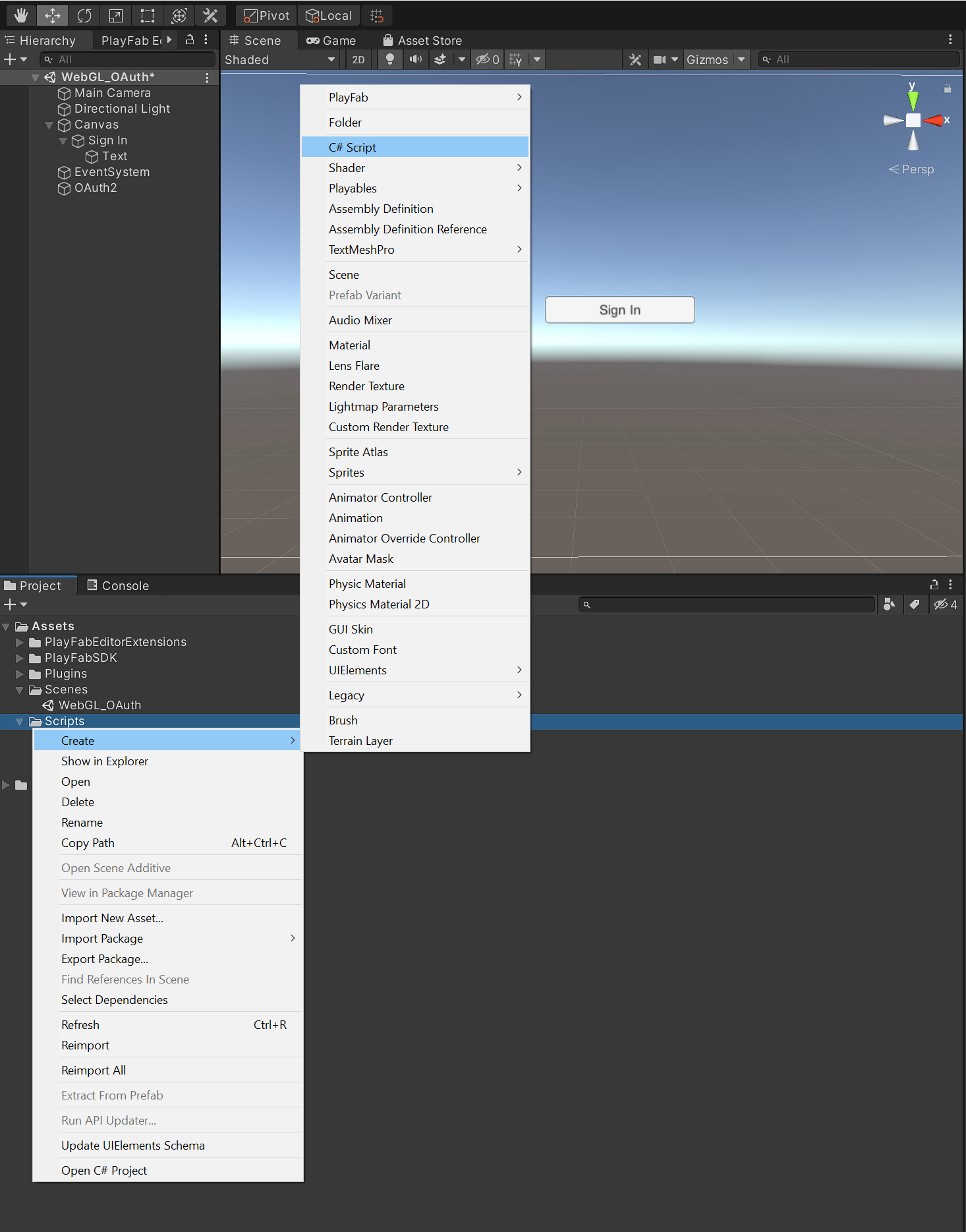966x1232 pixels.
Task: Select the Scale tool
Action: (115, 15)
